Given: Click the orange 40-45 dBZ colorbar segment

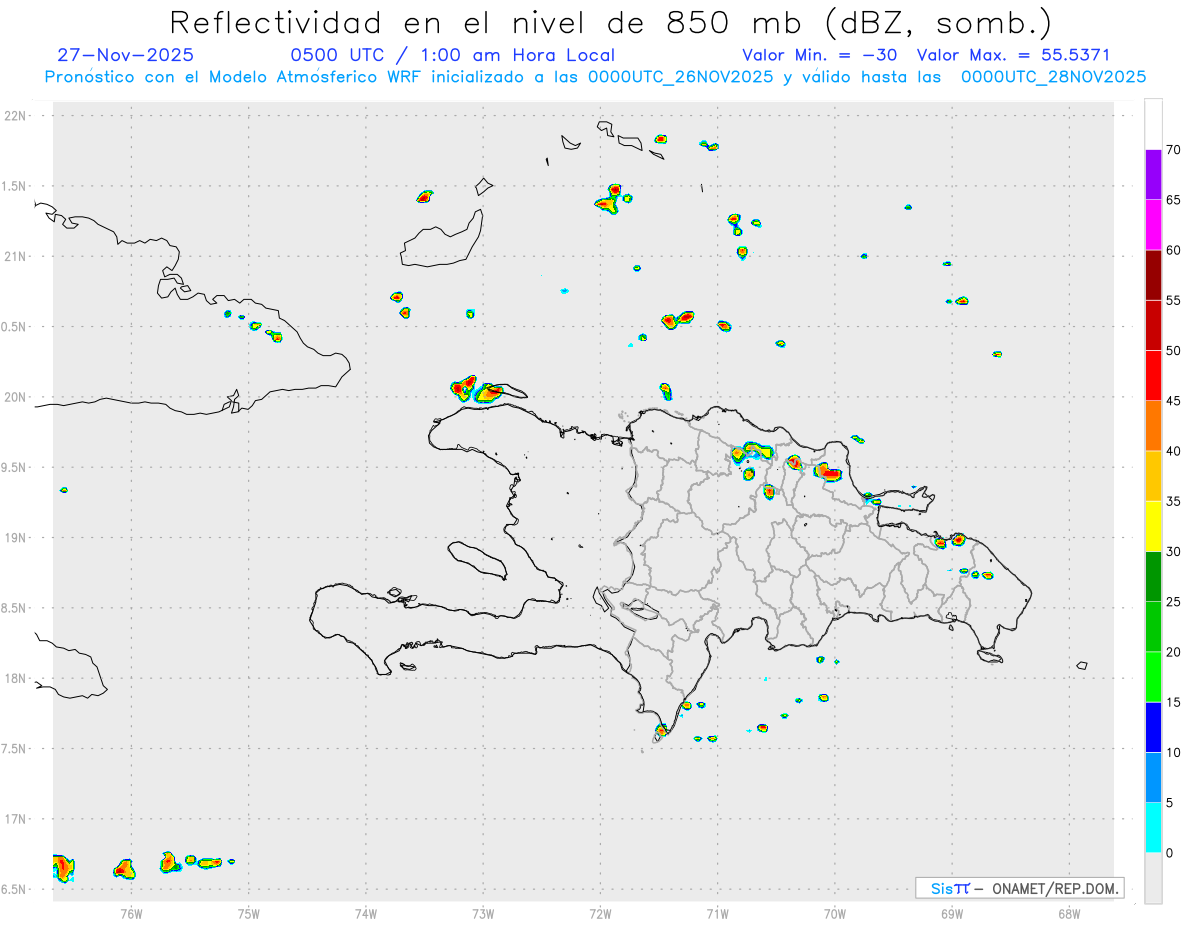Looking at the screenshot, I should (1153, 426).
